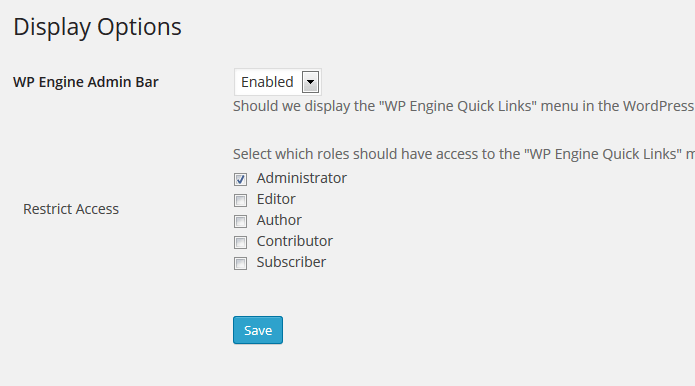Tick the Author role checkbox
This screenshot has width=695, height=386.
tap(240, 221)
